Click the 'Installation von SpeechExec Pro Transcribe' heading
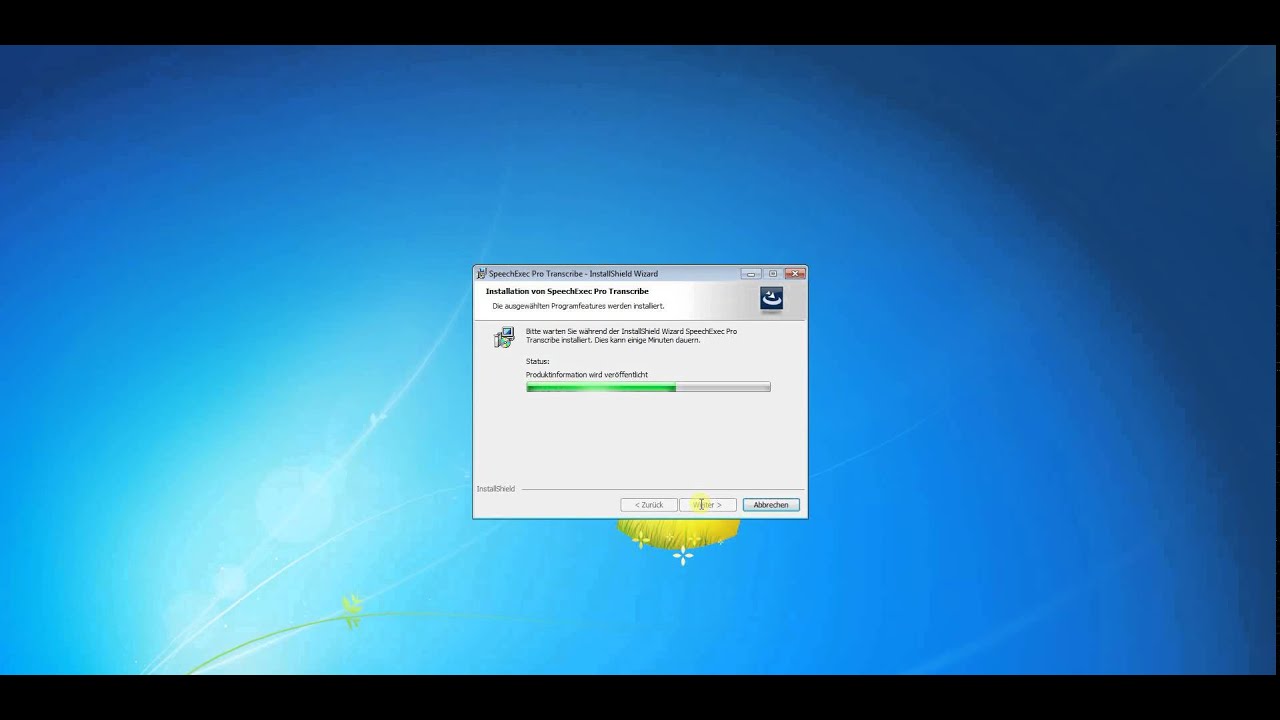The image size is (1280, 720). point(567,291)
